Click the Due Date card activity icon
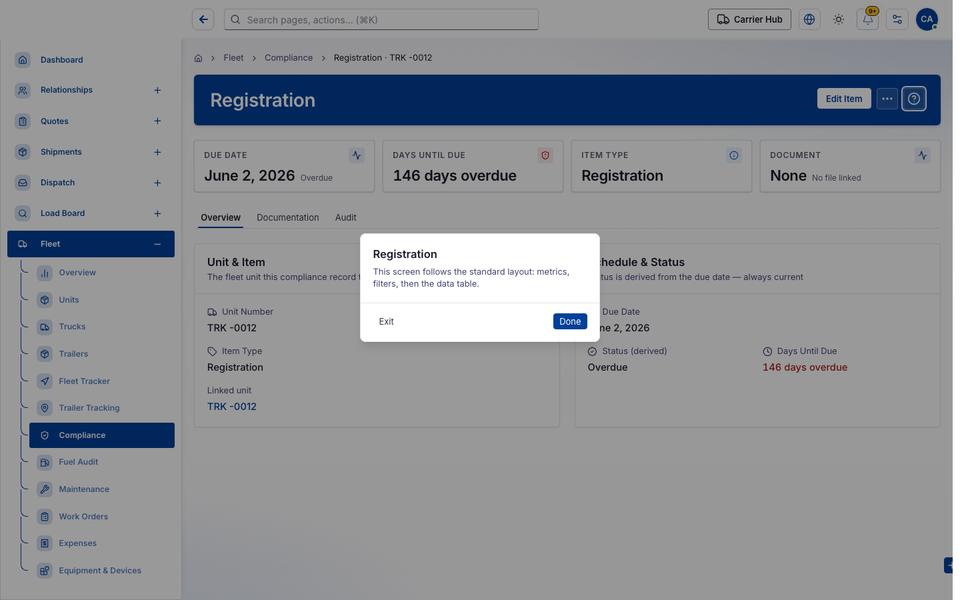960x600 pixels. tap(356, 156)
